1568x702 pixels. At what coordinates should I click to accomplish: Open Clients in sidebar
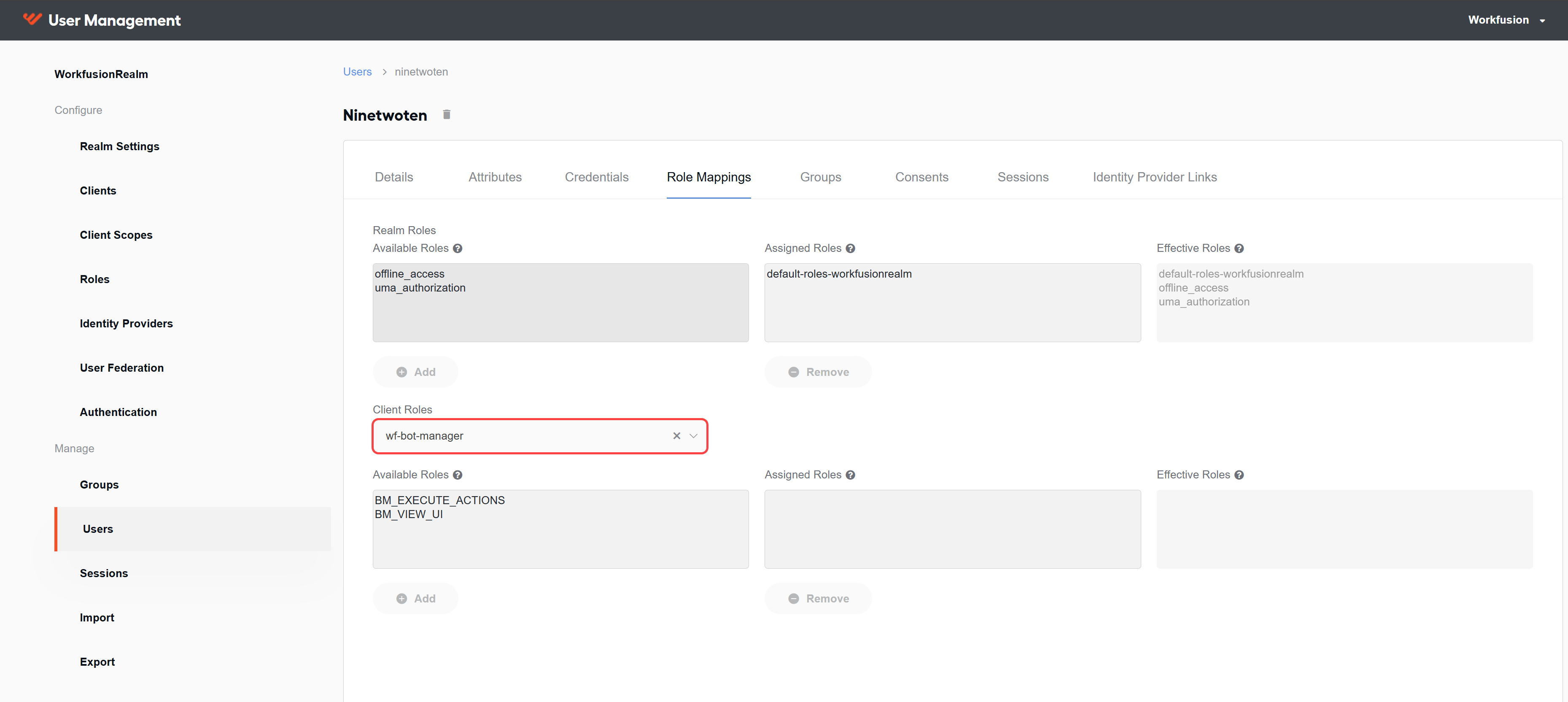click(x=97, y=191)
